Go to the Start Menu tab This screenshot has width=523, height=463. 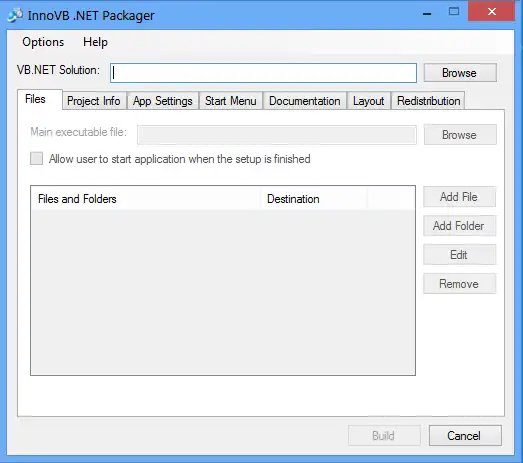pos(231,101)
